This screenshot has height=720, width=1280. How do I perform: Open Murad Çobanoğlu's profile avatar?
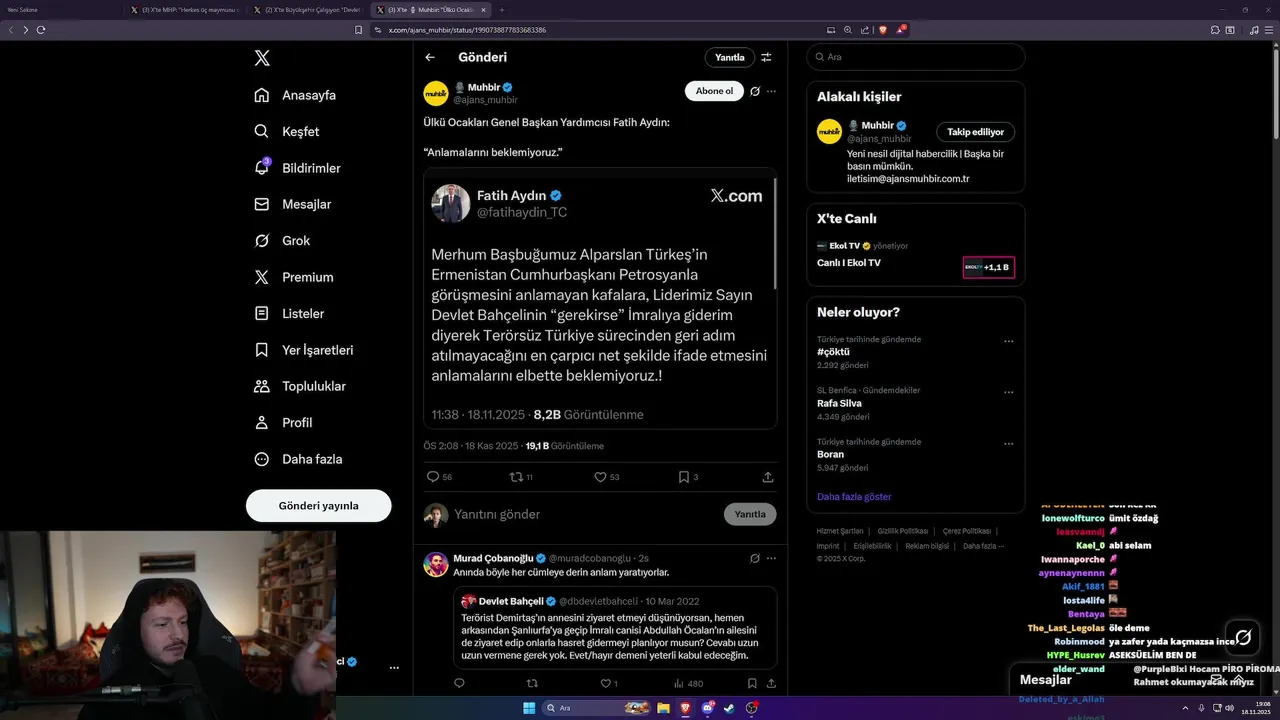436,564
